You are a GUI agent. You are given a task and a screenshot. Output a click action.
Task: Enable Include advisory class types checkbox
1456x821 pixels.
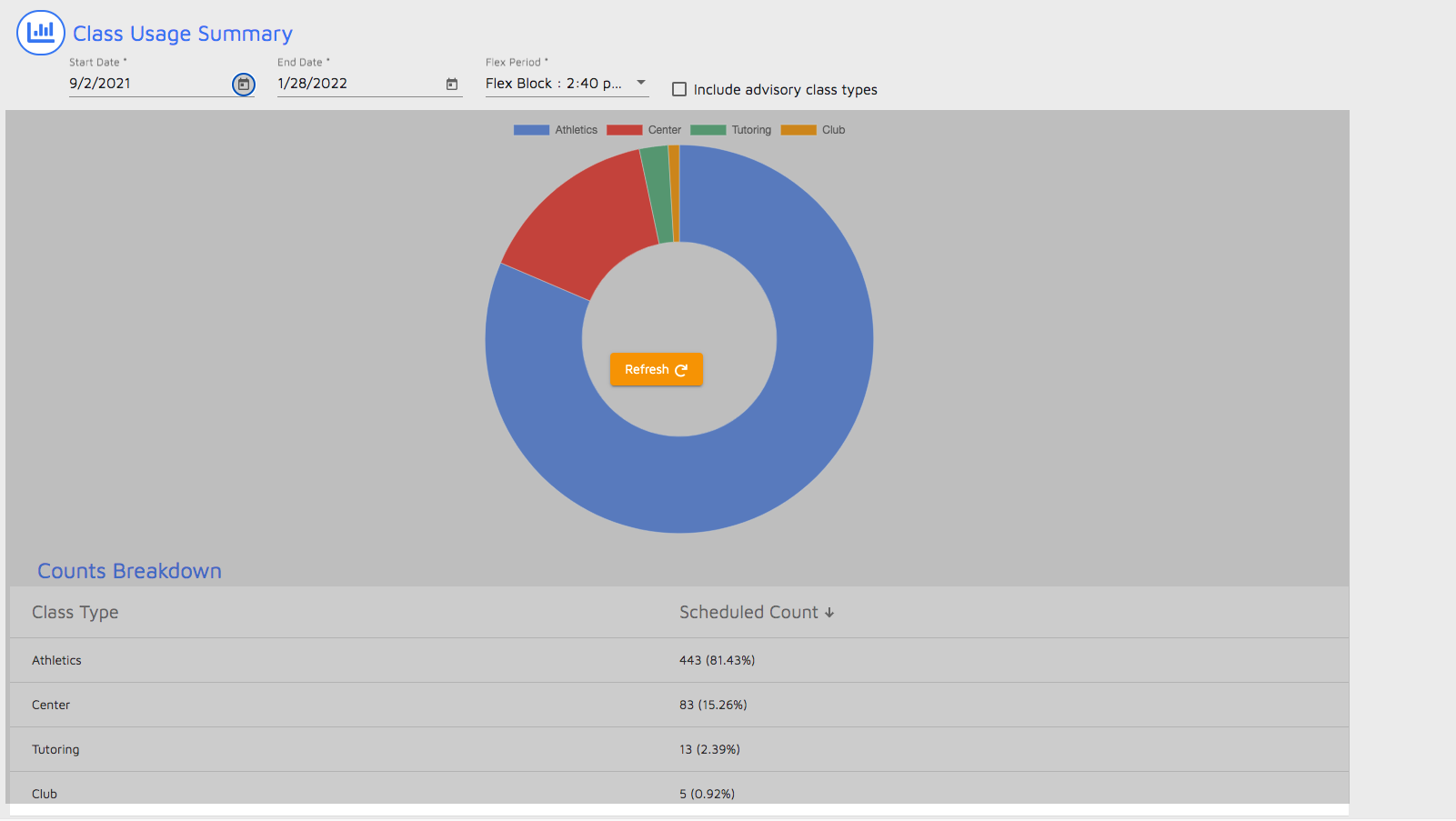coord(679,89)
